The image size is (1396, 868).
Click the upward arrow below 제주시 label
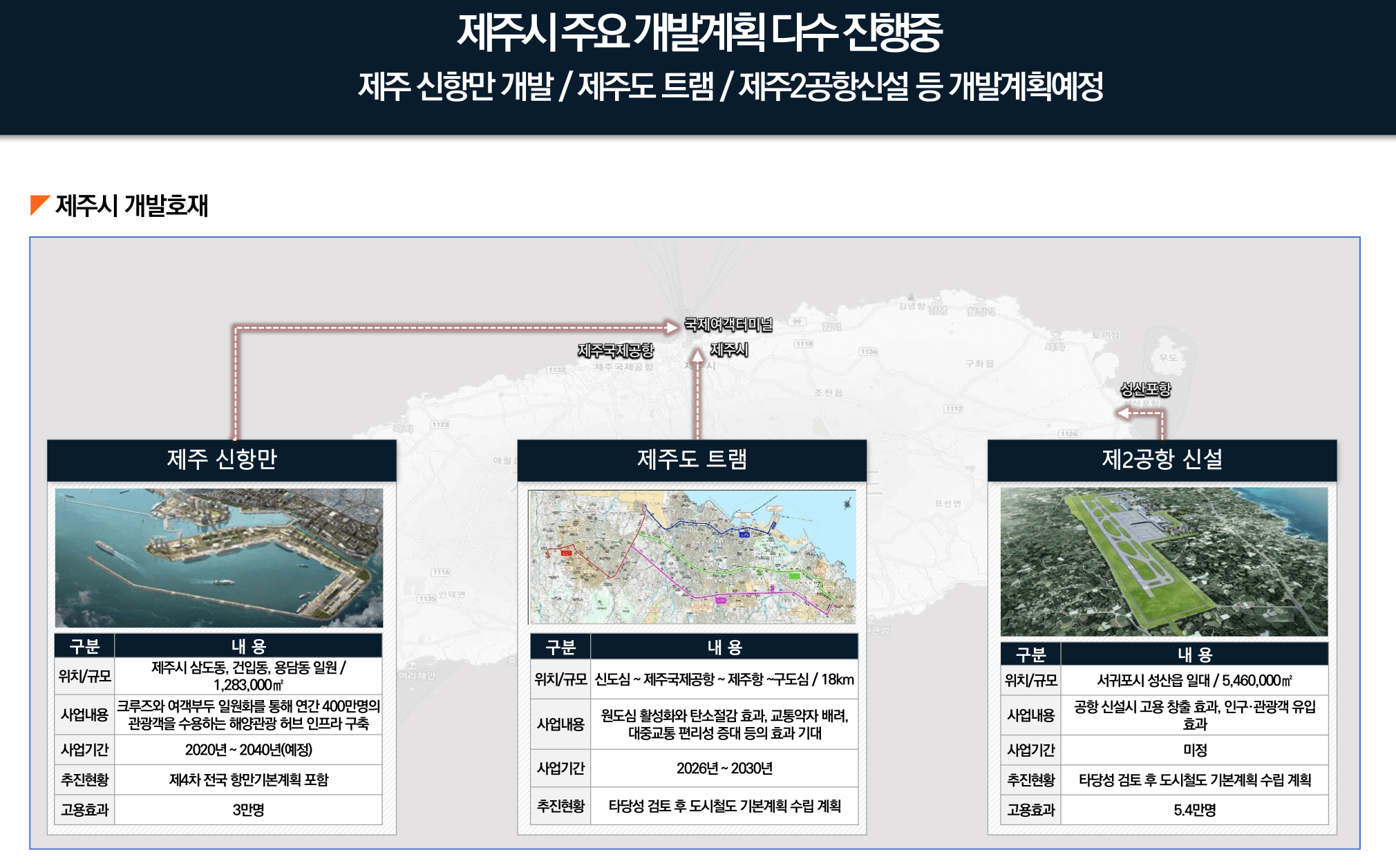click(x=697, y=357)
